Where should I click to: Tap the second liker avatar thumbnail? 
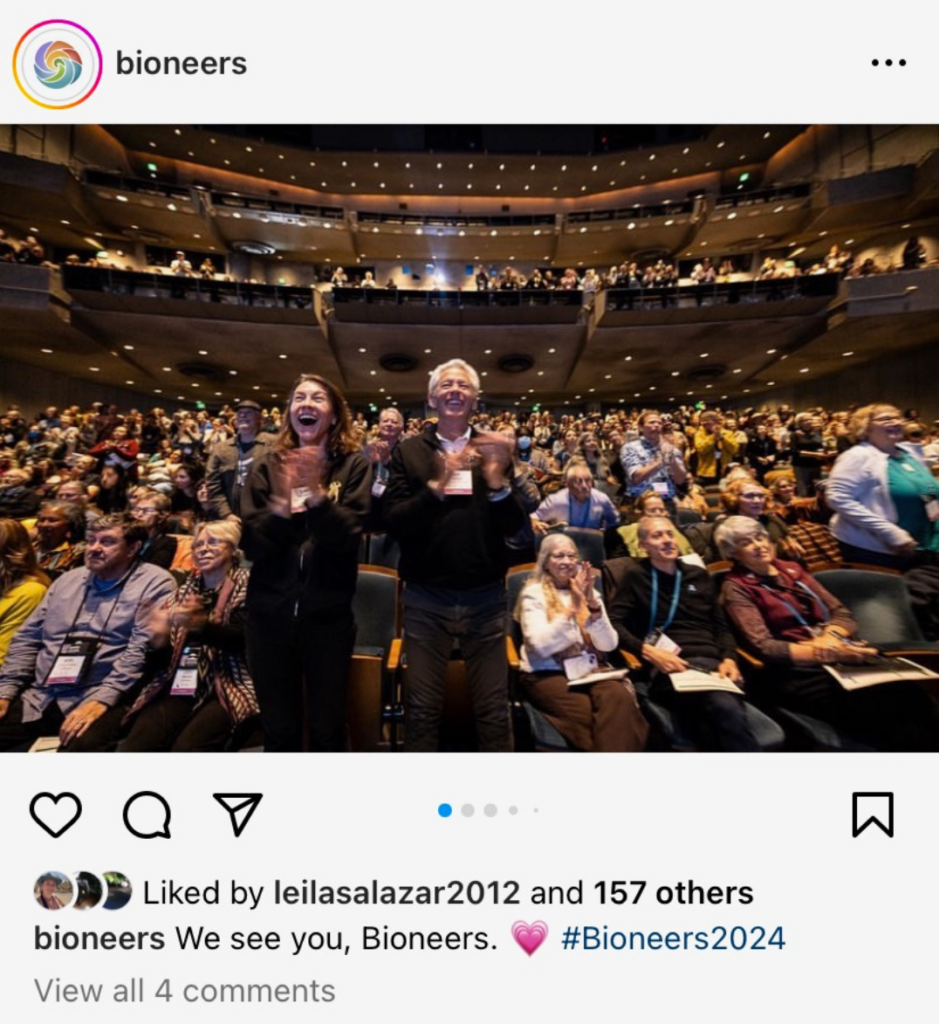pos(87,891)
